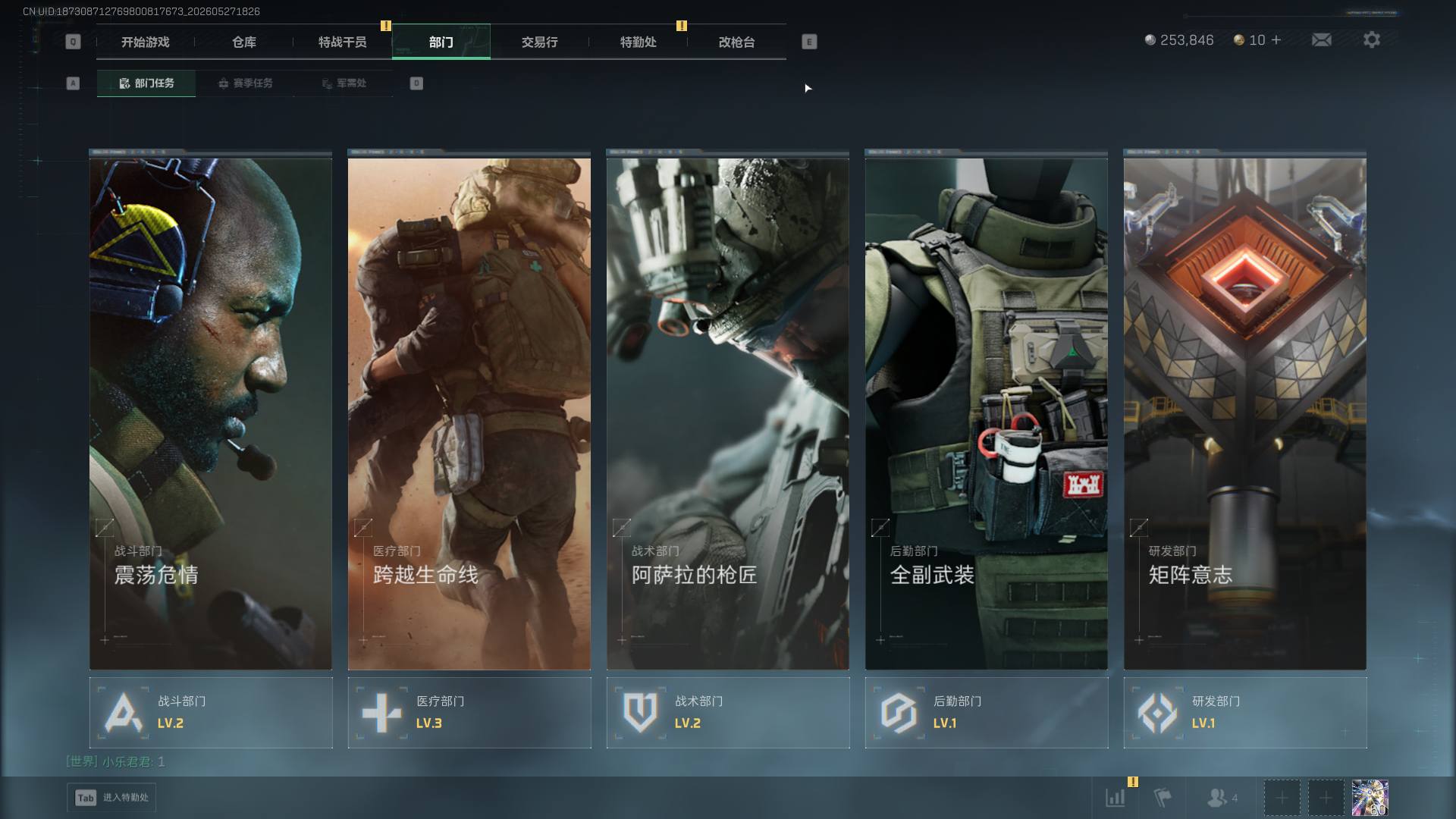Screen dimensions: 1456x819
Task: Select the 部门任务 sub-tab
Action: [146, 83]
